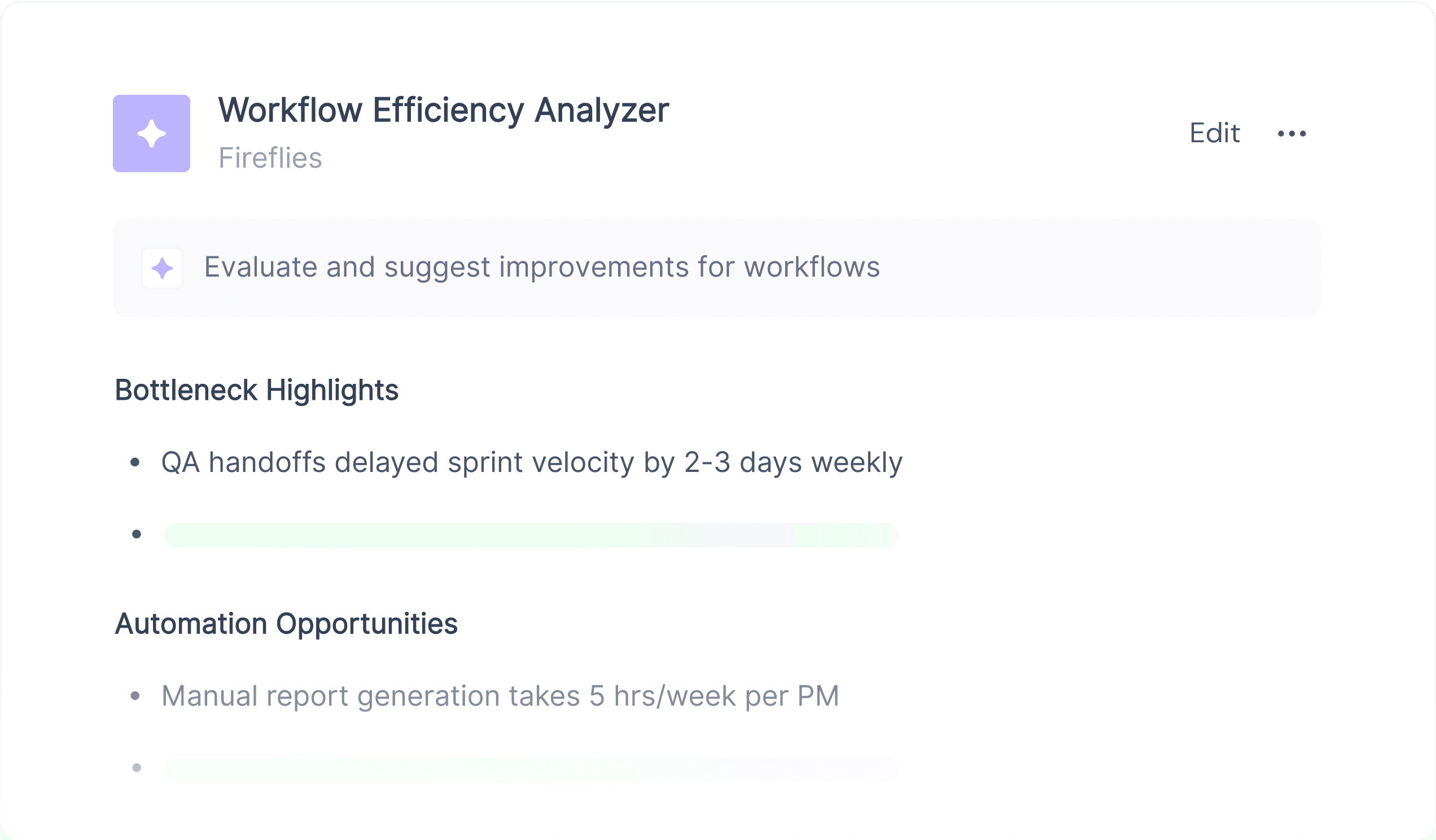Viewport: 1436px width, 840px height.
Task: Open the three-dot more options menu
Action: coord(1292,133)
